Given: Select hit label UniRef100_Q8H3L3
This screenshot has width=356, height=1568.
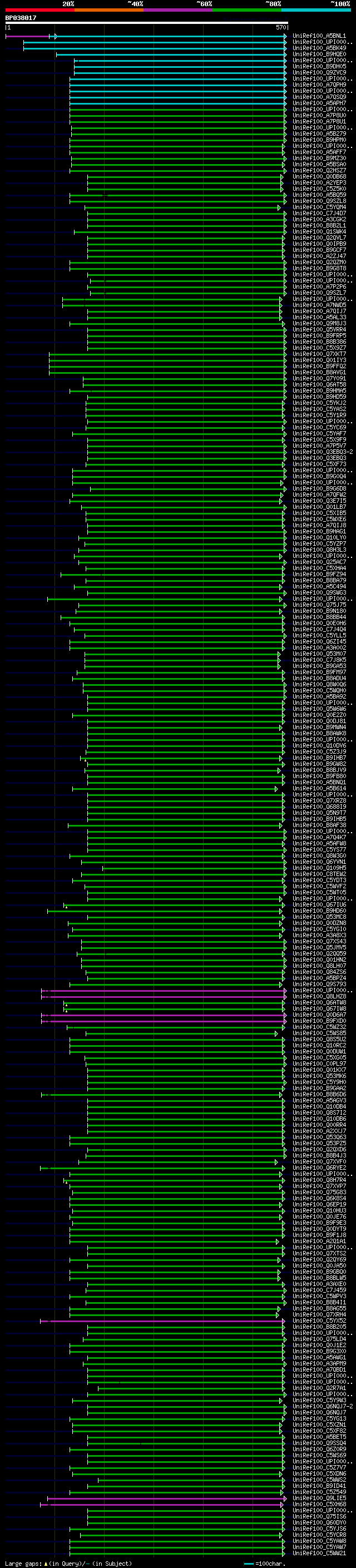Looking at the screenshot, I should click(x=319, y=550).
